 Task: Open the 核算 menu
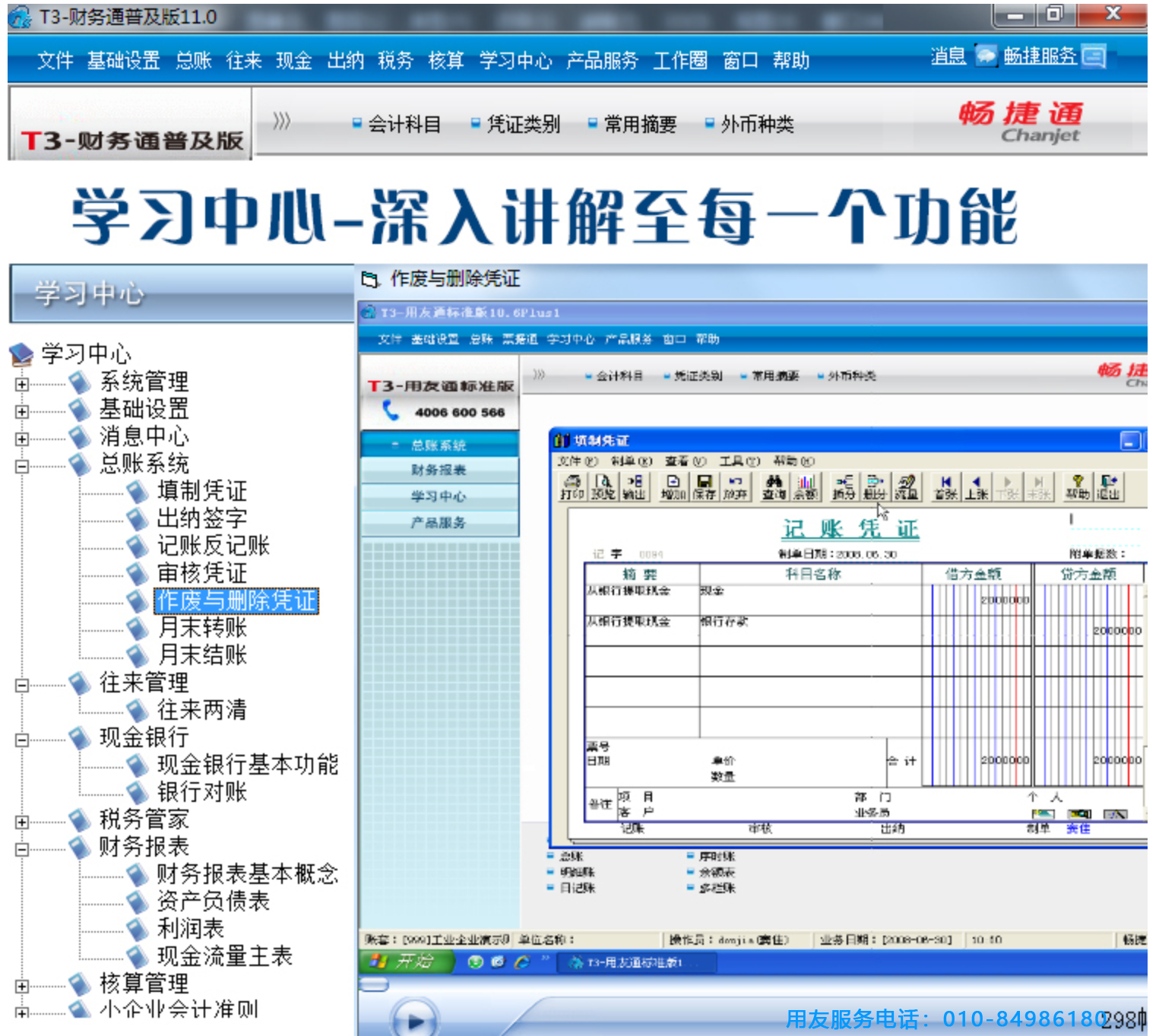pos(446,60)
